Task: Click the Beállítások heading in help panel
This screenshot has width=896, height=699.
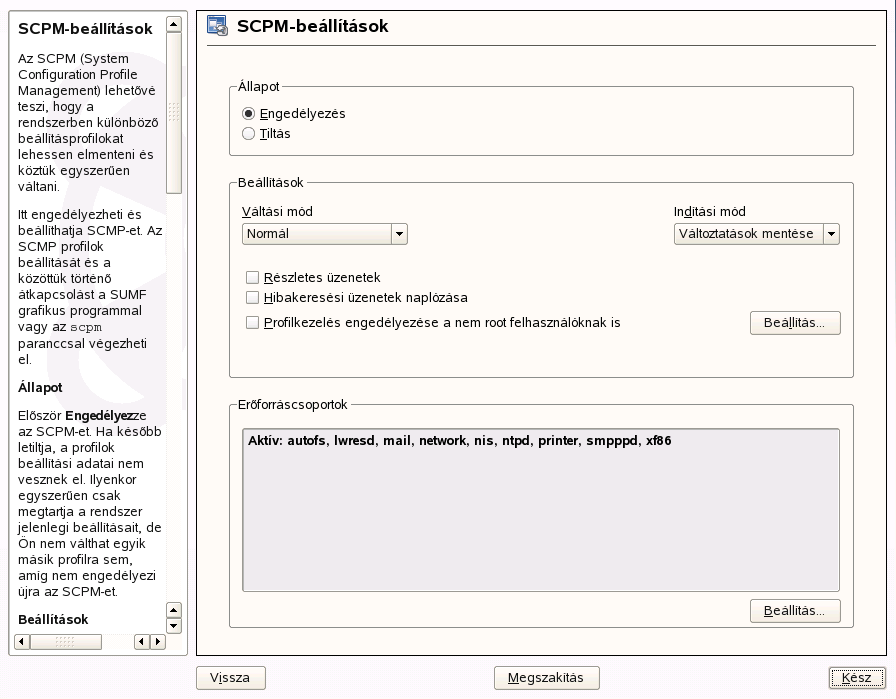Action: 53,620
